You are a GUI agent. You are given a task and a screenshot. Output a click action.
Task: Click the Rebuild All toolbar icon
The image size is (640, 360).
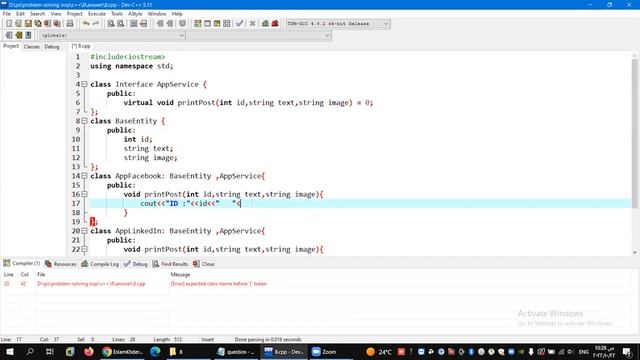(227, 24)
